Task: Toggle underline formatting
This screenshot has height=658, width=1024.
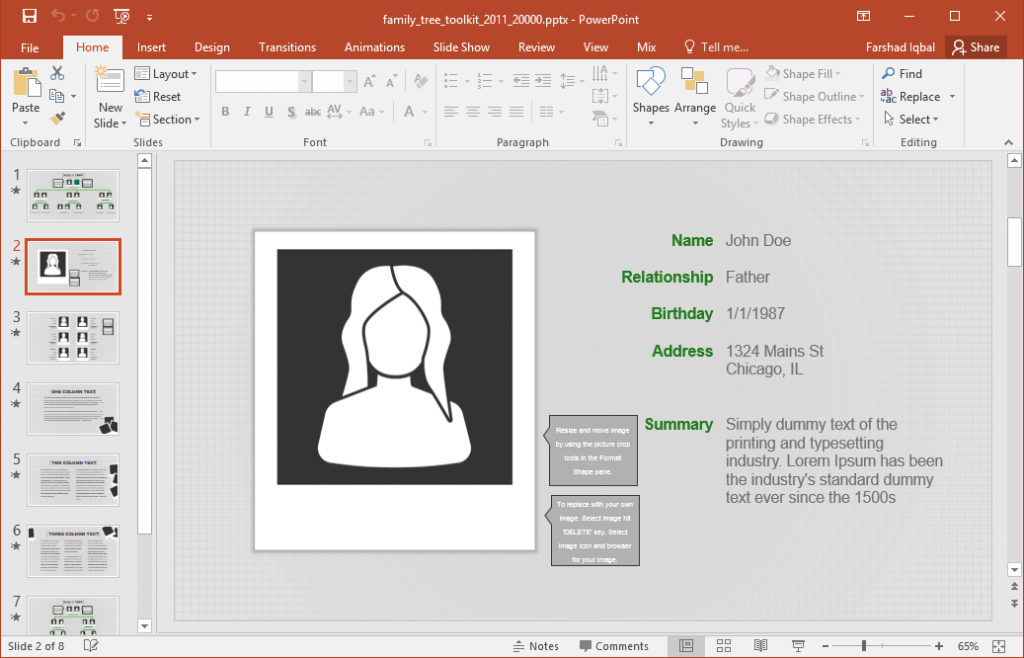Action: click(x=267, y=112)
